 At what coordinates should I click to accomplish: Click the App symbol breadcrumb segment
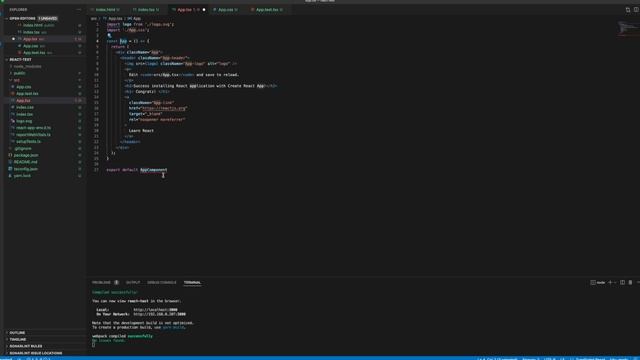(x=135, y=19)
